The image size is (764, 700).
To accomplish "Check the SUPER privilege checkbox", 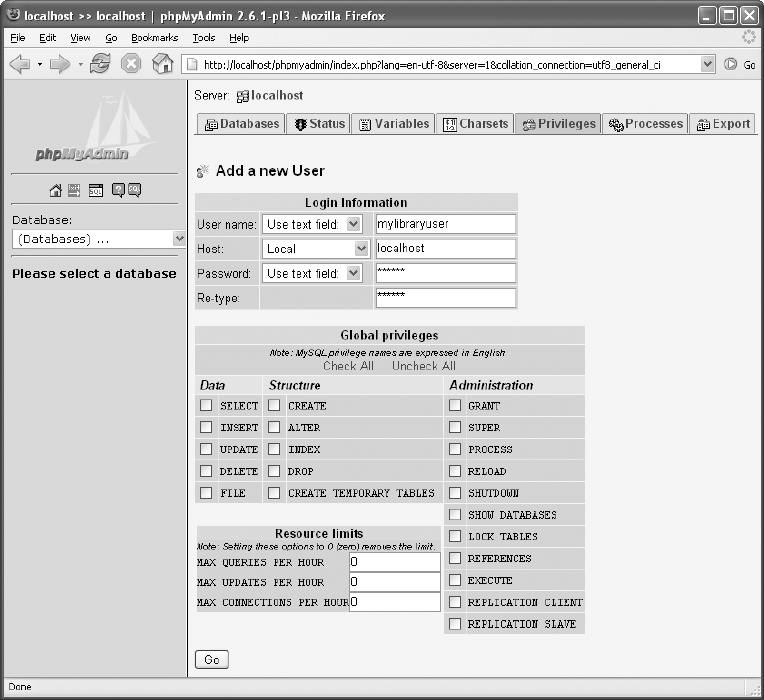I will [x=455, y=427].
